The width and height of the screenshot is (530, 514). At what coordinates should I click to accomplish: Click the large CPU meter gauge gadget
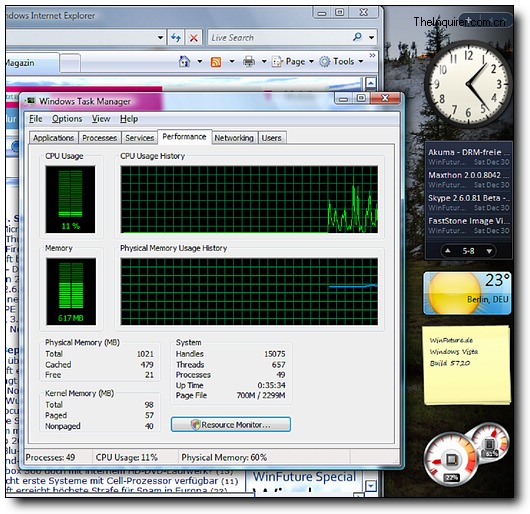(x=451, y=461)
